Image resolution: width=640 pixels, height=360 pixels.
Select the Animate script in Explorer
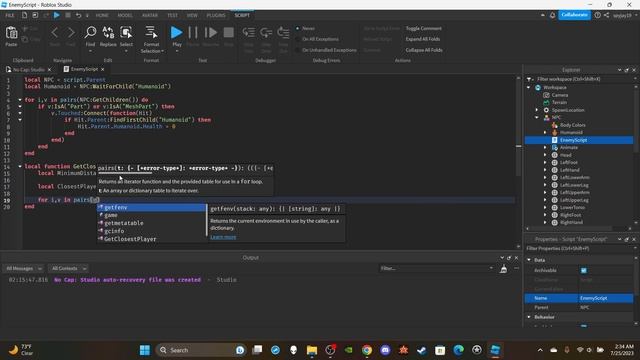[568, 147]
